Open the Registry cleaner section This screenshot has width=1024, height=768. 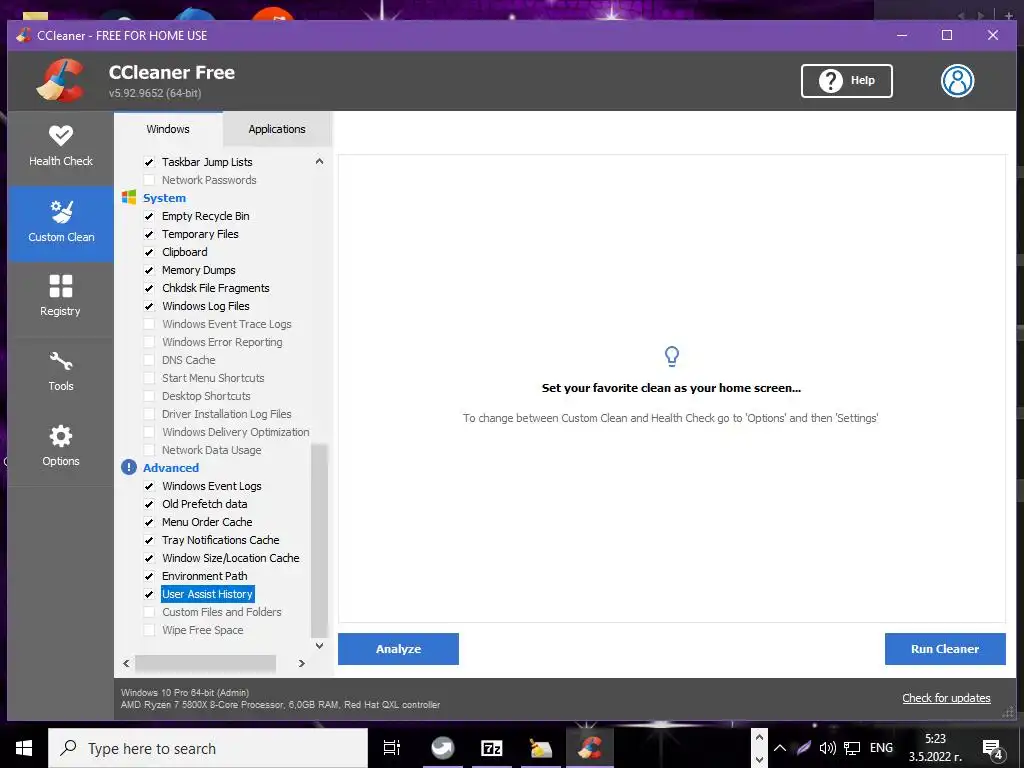click(x=61, y=297)
